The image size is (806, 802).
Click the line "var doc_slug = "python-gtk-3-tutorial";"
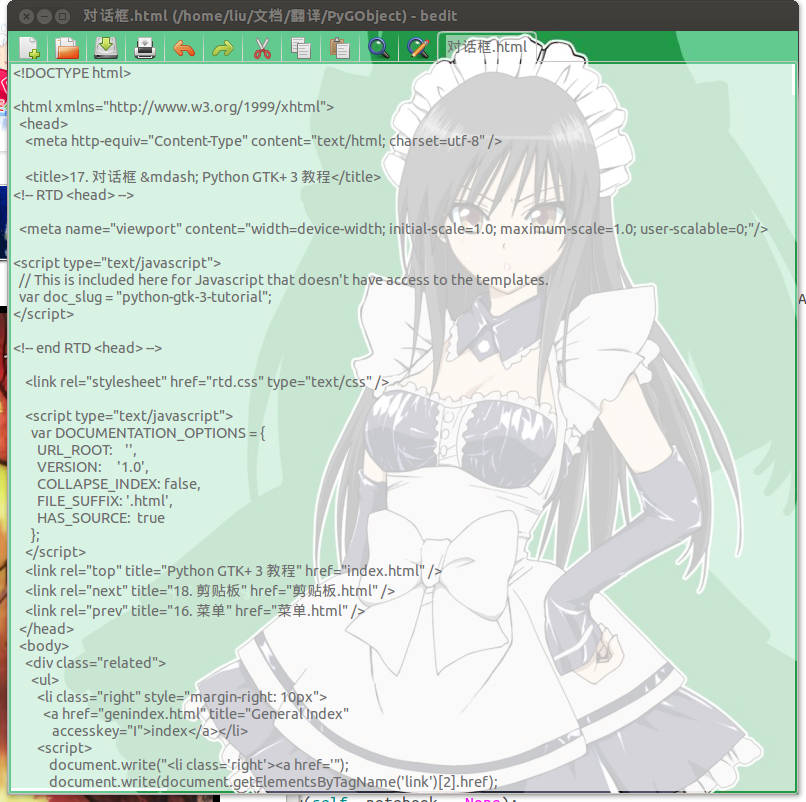(x=145, y=297)
